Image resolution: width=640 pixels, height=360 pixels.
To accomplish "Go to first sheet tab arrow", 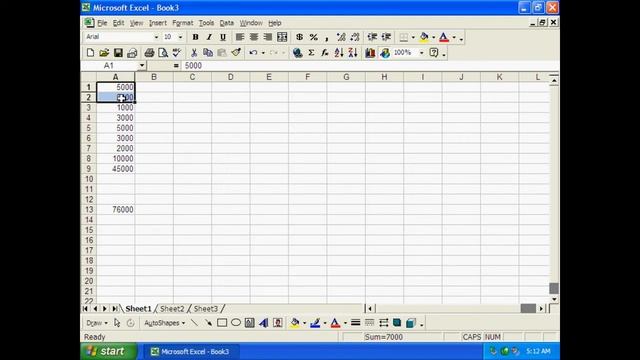I will point(85,309).
